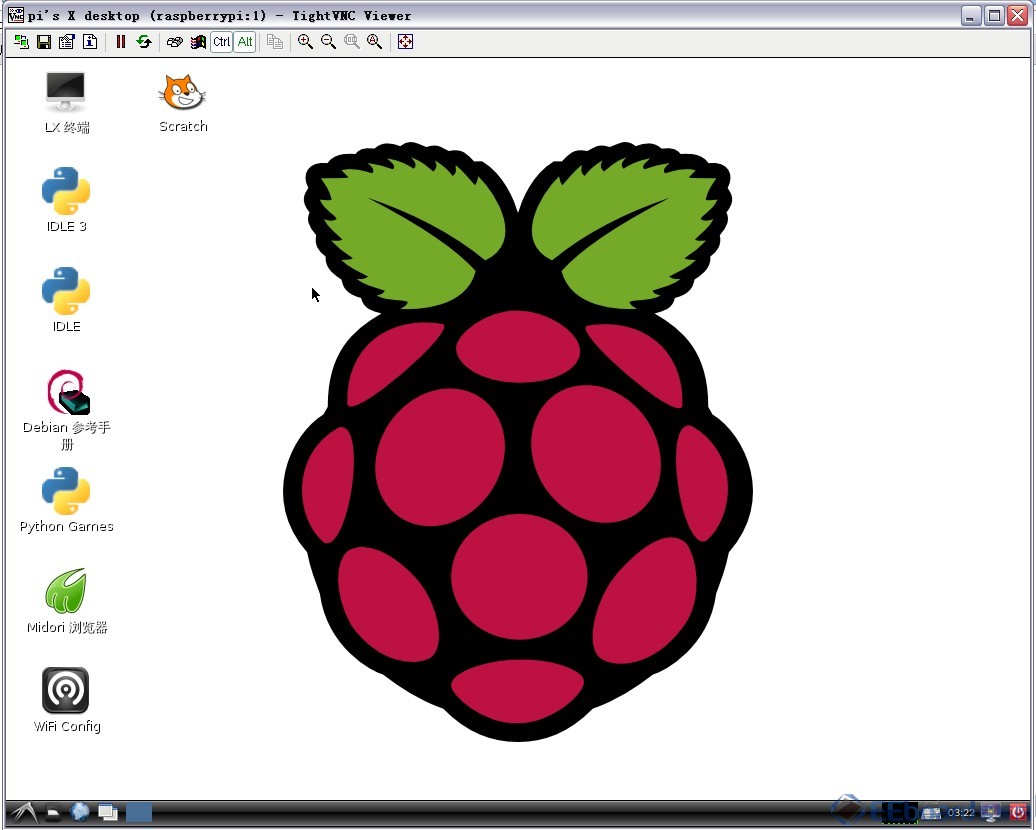Select the WiFi Config desktop shortcut
1036x830 pixels.
click(66, 700)
